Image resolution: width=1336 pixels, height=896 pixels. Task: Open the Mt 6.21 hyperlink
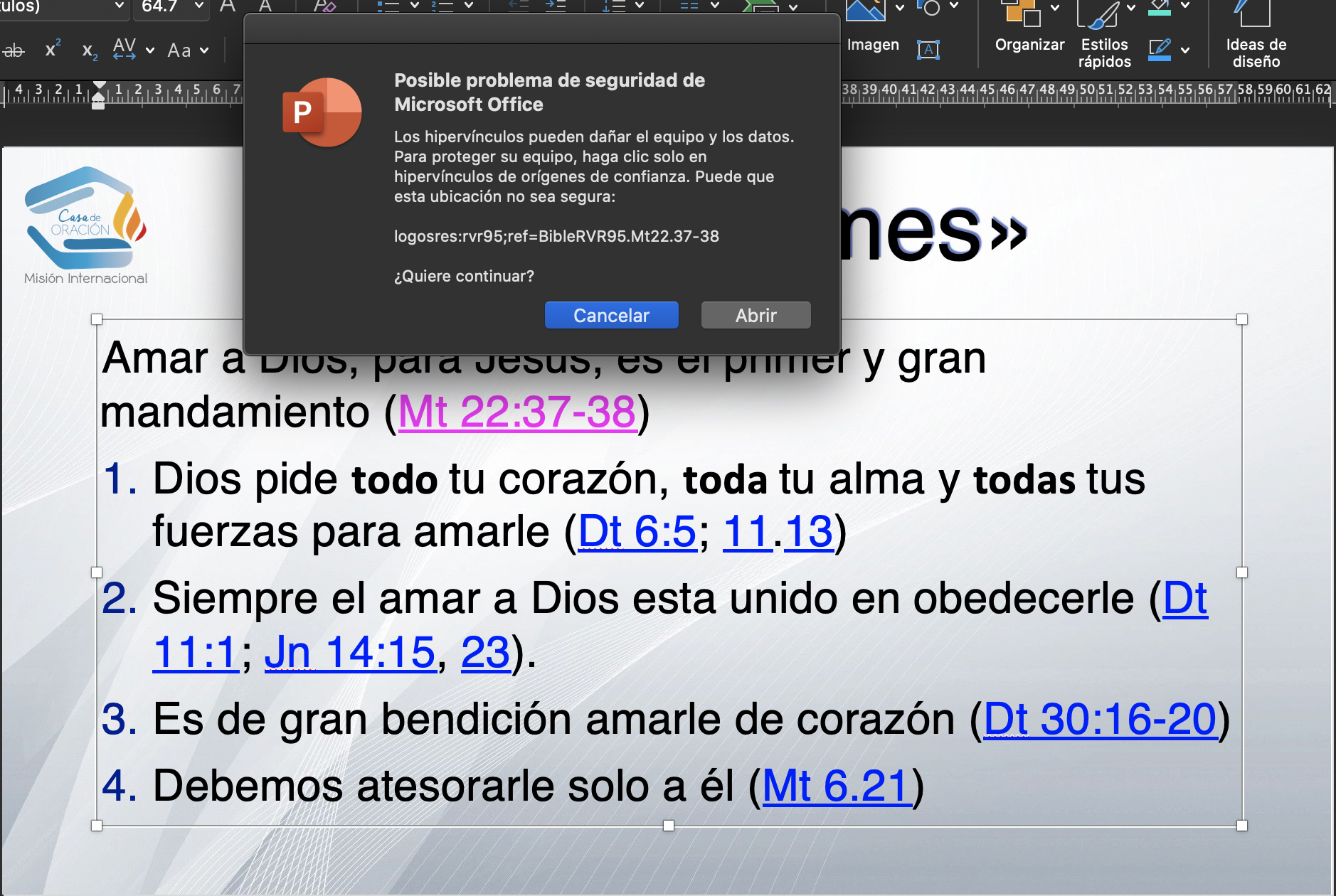837,786
